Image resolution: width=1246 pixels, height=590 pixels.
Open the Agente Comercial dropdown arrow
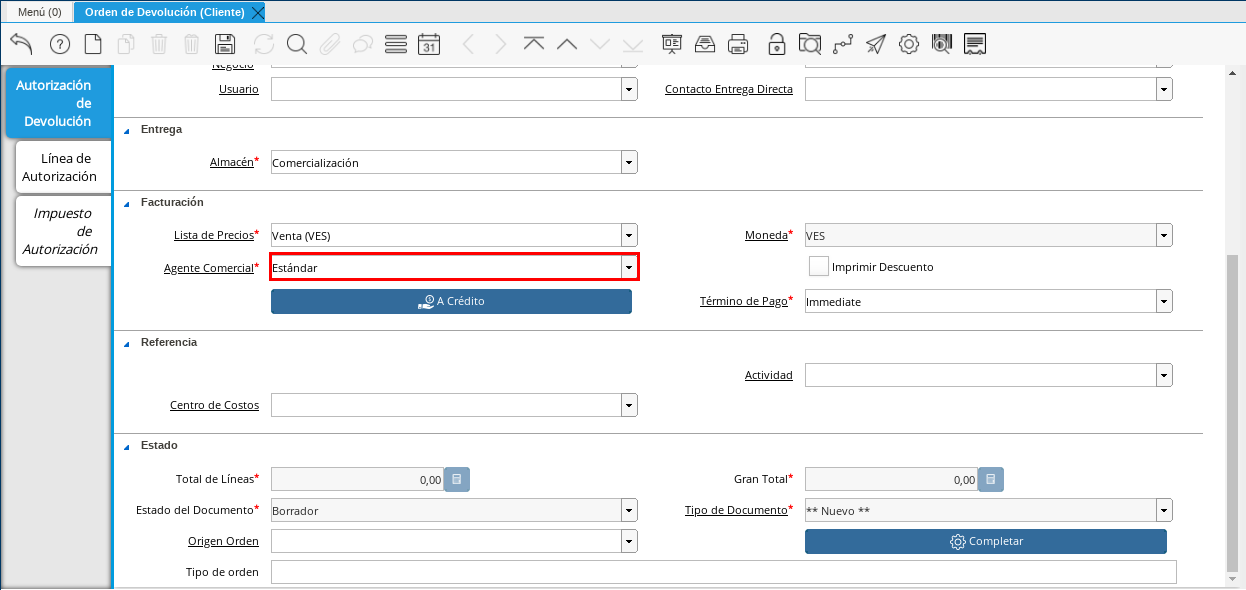click(x=629, y=267)
